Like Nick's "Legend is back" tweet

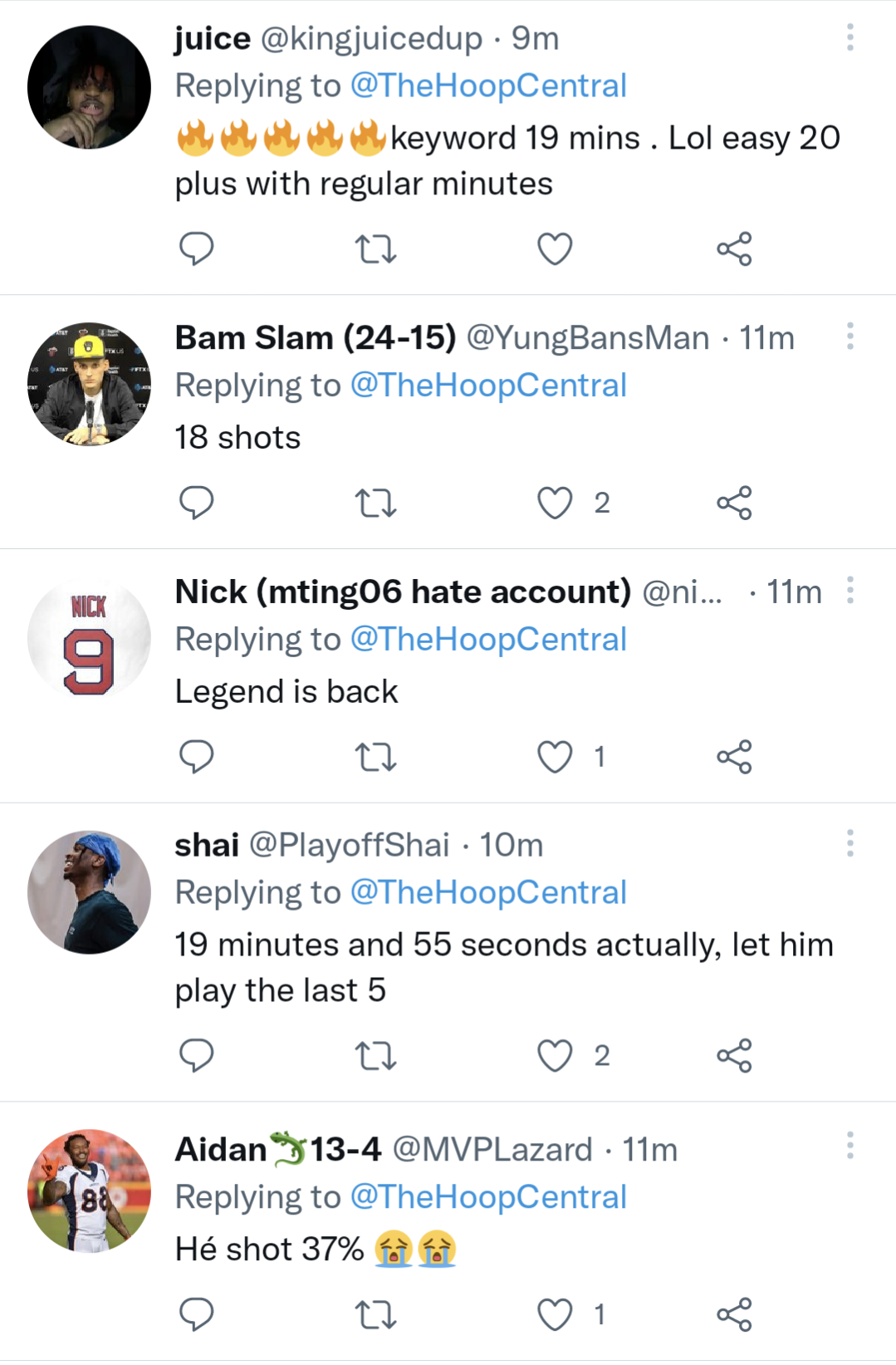(554, 756)
